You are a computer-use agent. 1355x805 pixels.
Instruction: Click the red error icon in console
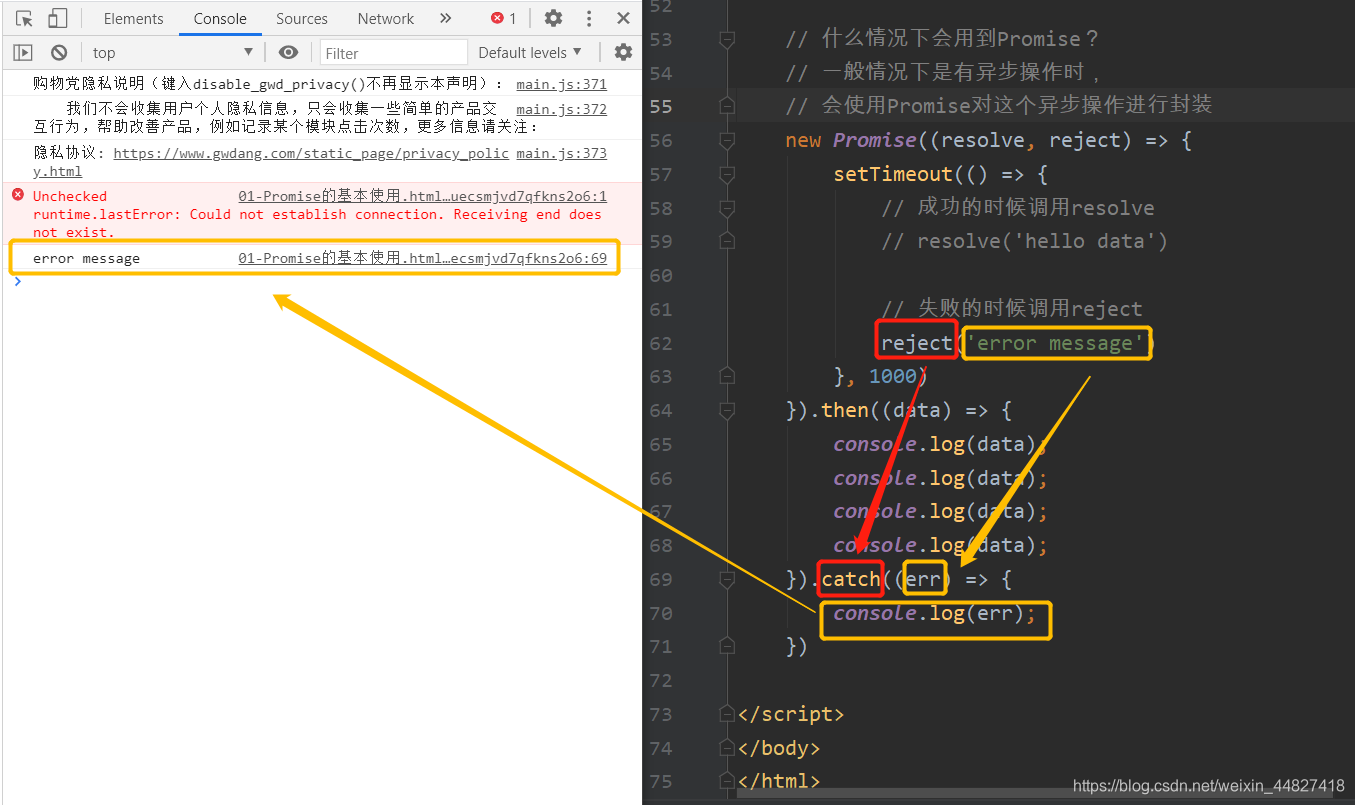[x=17, y=195]
